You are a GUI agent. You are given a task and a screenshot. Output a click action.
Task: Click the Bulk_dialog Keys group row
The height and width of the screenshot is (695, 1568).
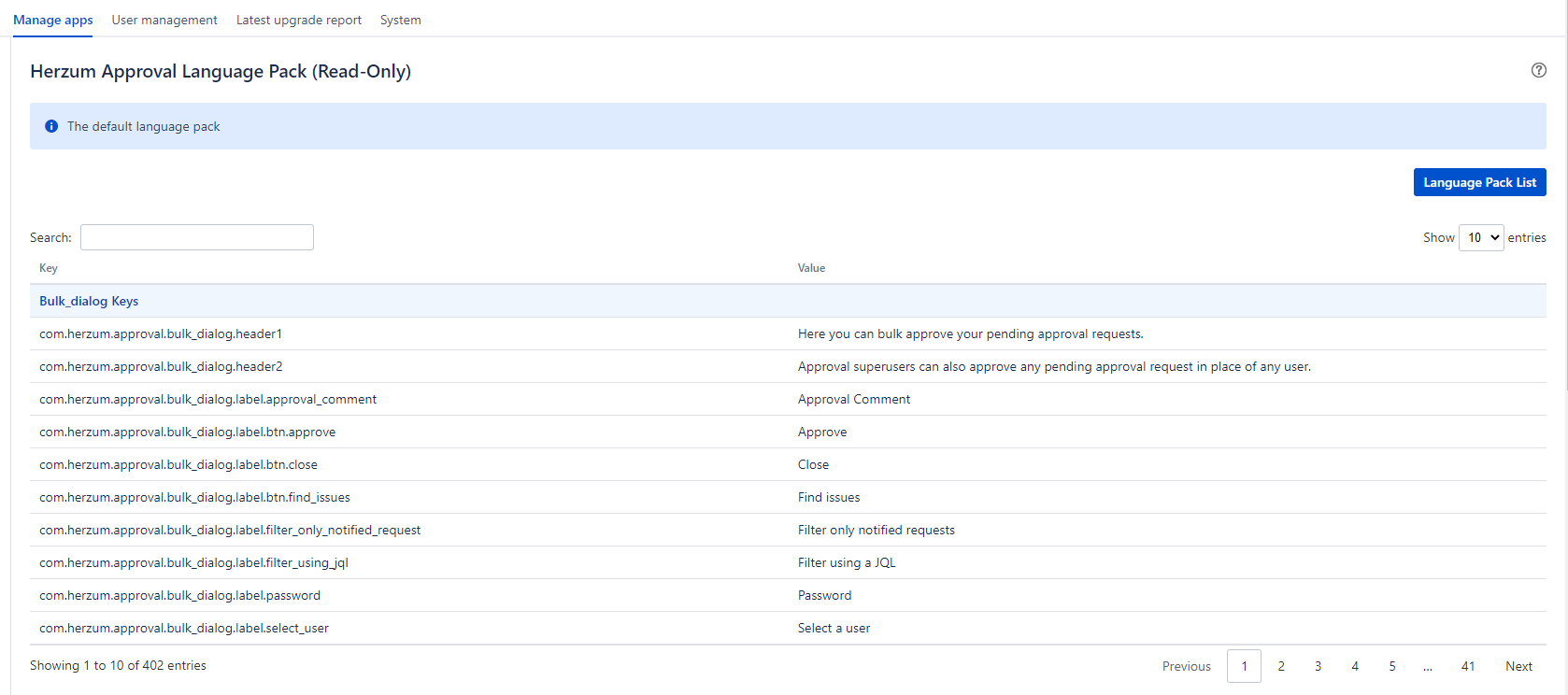tap(788, 301)
